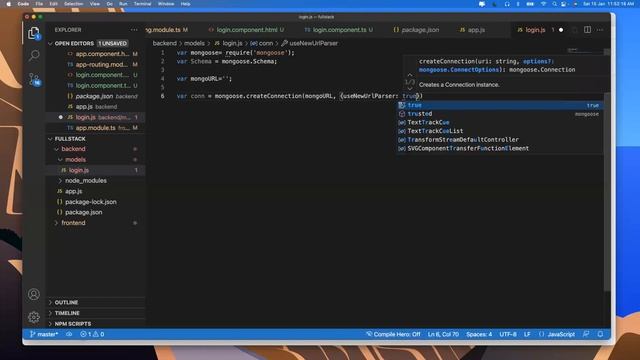Click the notifications bell icon
Screen dimensions: 640x360
click(x=600, y=334)
